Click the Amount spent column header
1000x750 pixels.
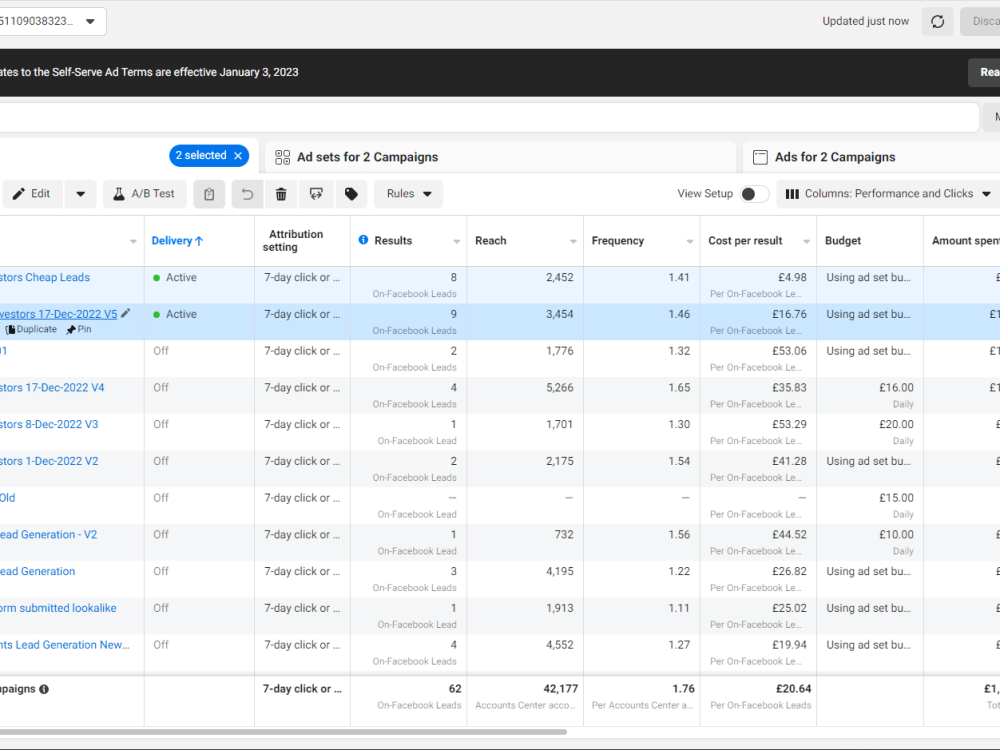click(965, 240)
